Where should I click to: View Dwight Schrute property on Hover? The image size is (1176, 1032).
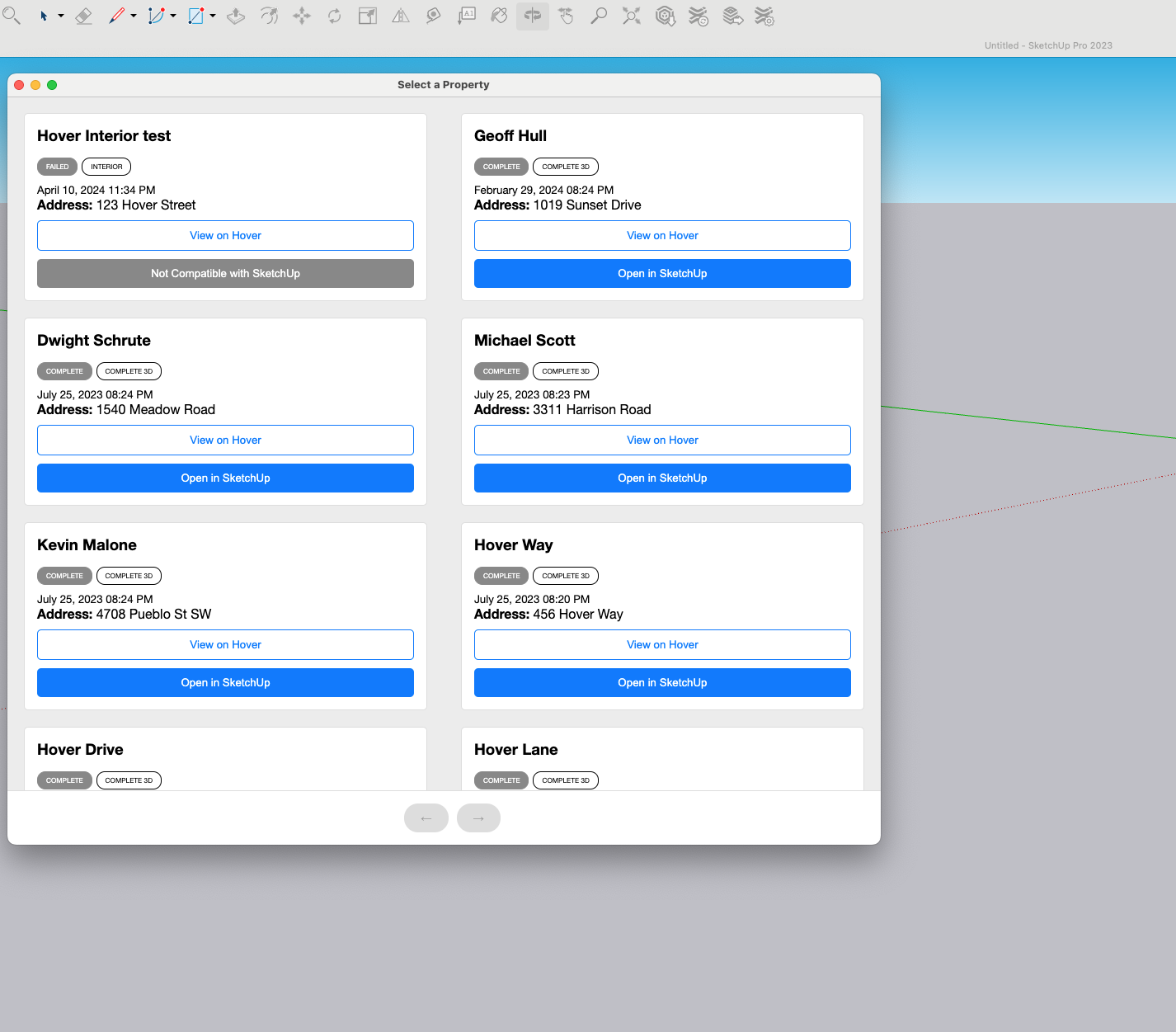coord(225,441)
